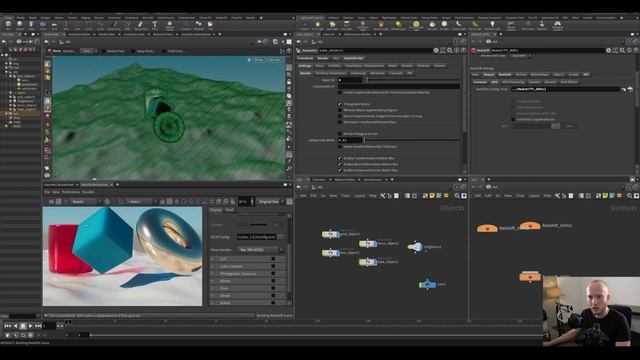Jump to last frame in playbar
Viewport: 640px width, 360px height.
[x=38, y=326]
